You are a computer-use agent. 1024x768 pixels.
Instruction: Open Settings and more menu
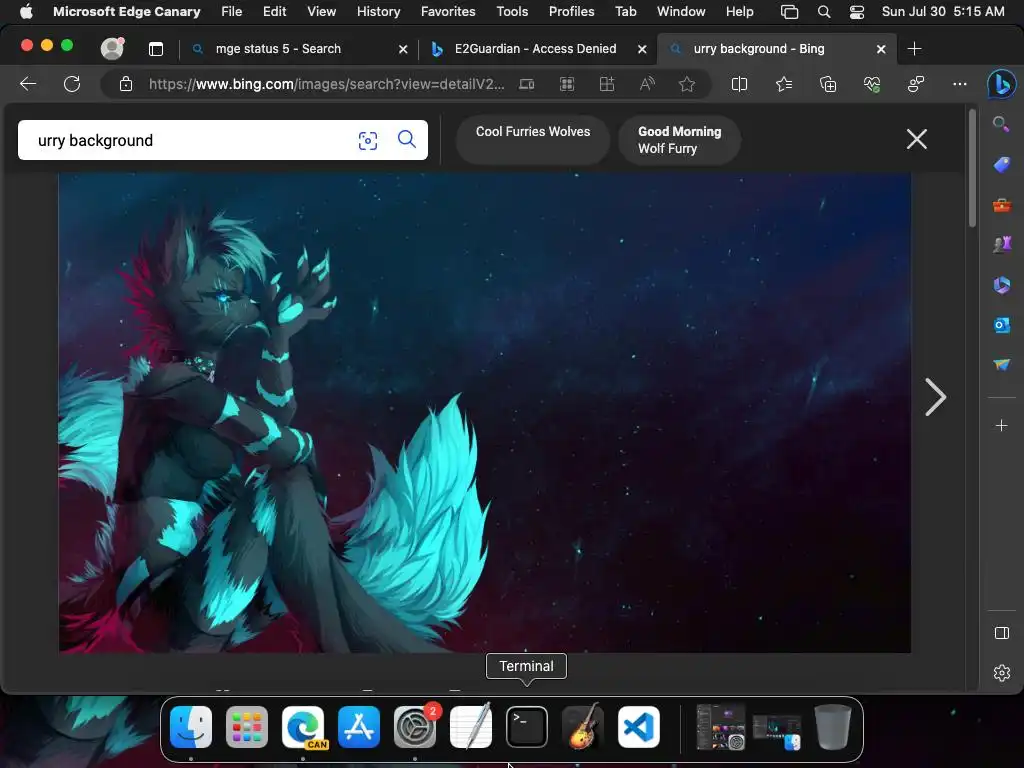pyautogui.click(x=959, y=84)
